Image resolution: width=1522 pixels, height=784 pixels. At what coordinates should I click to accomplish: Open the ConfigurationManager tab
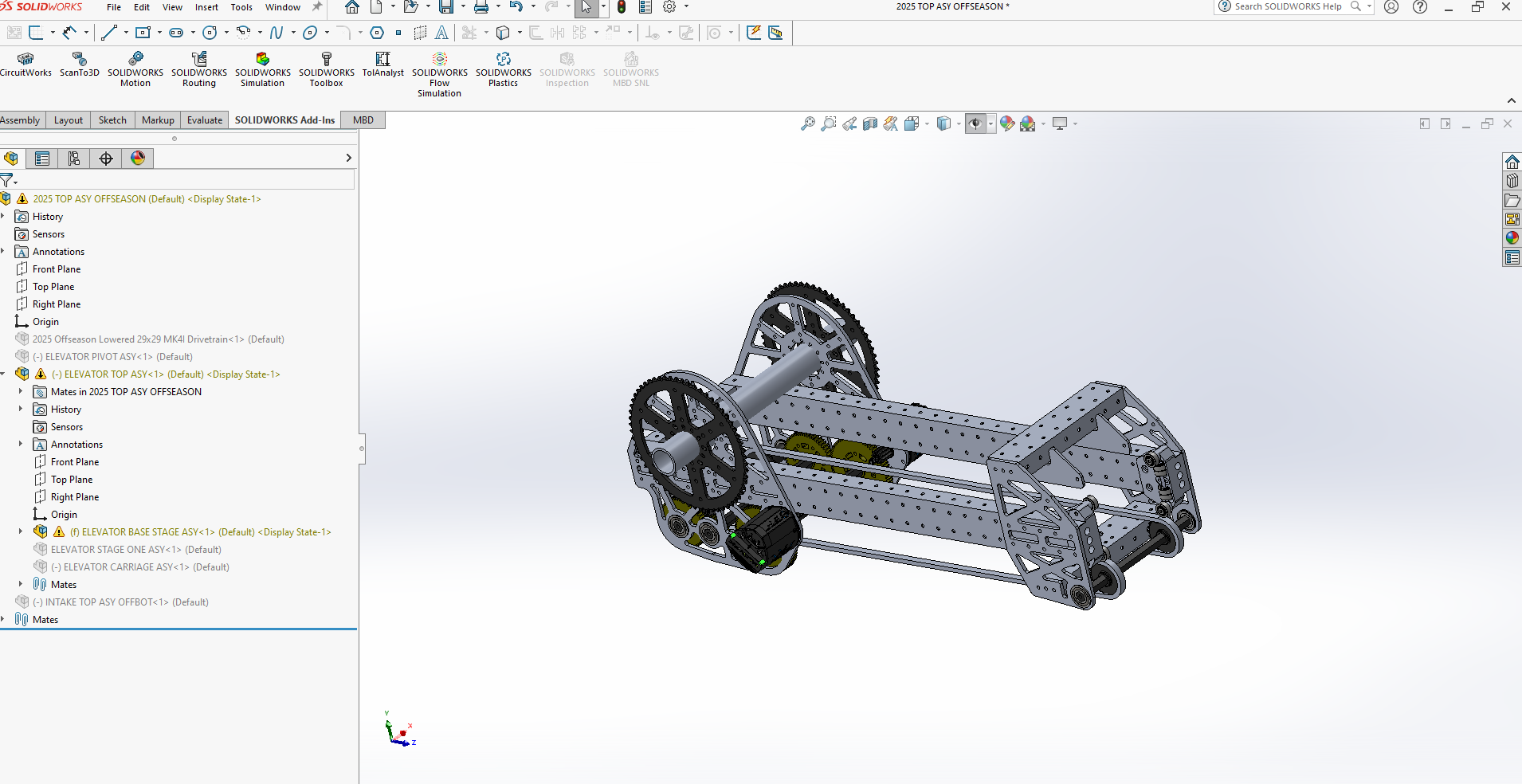74,159
